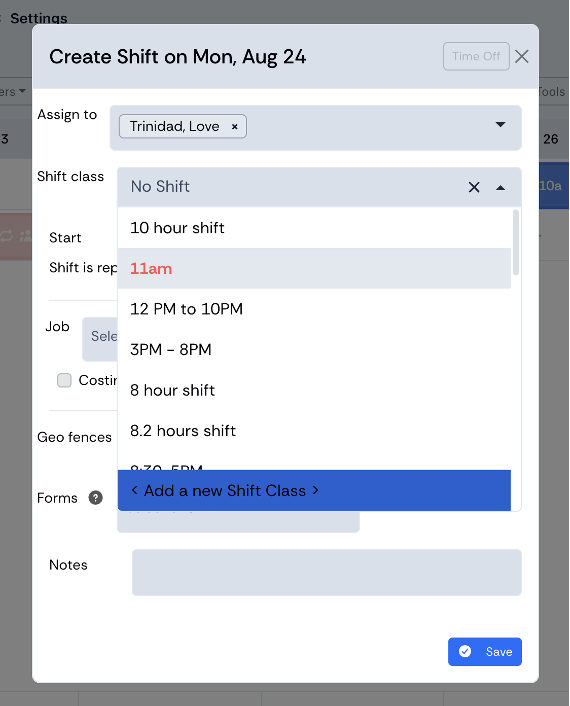Close the Create Shift dialog
The width and height of the screenshot is (570, 706).
tap(521, 56)
